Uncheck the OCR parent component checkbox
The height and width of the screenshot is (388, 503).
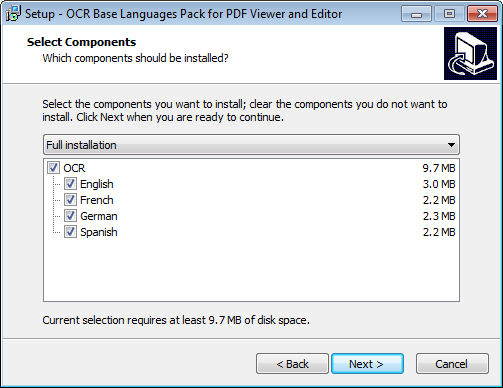pyautogui.click(x=53, y=168)
